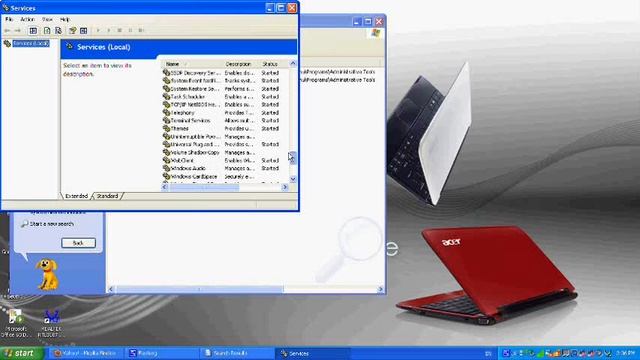Click the services list horizontal scroll thumb
The height and width of the screenshot is (360, 640).
click(204, 187)
